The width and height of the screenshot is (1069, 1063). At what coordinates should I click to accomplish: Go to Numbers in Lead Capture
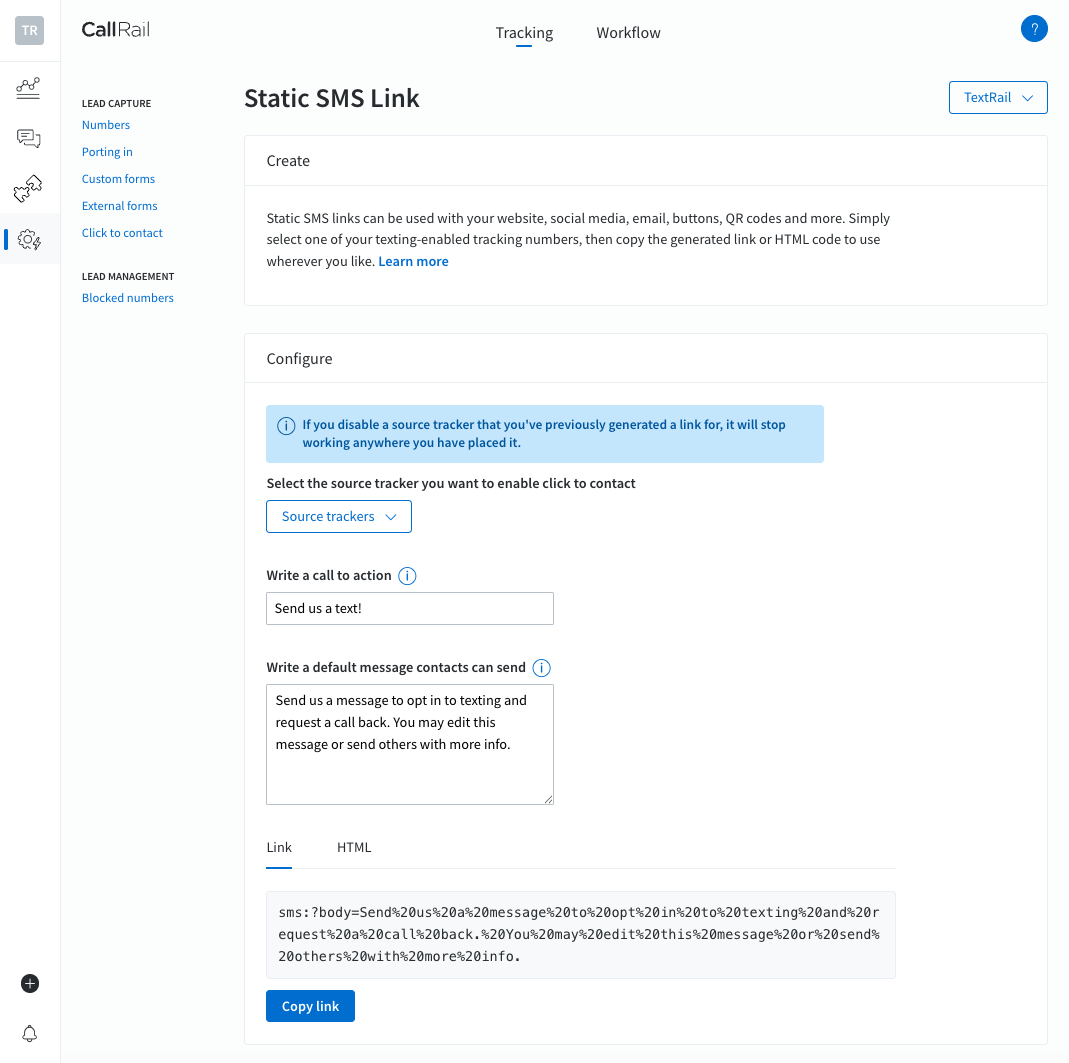click(x=106, y=125)
